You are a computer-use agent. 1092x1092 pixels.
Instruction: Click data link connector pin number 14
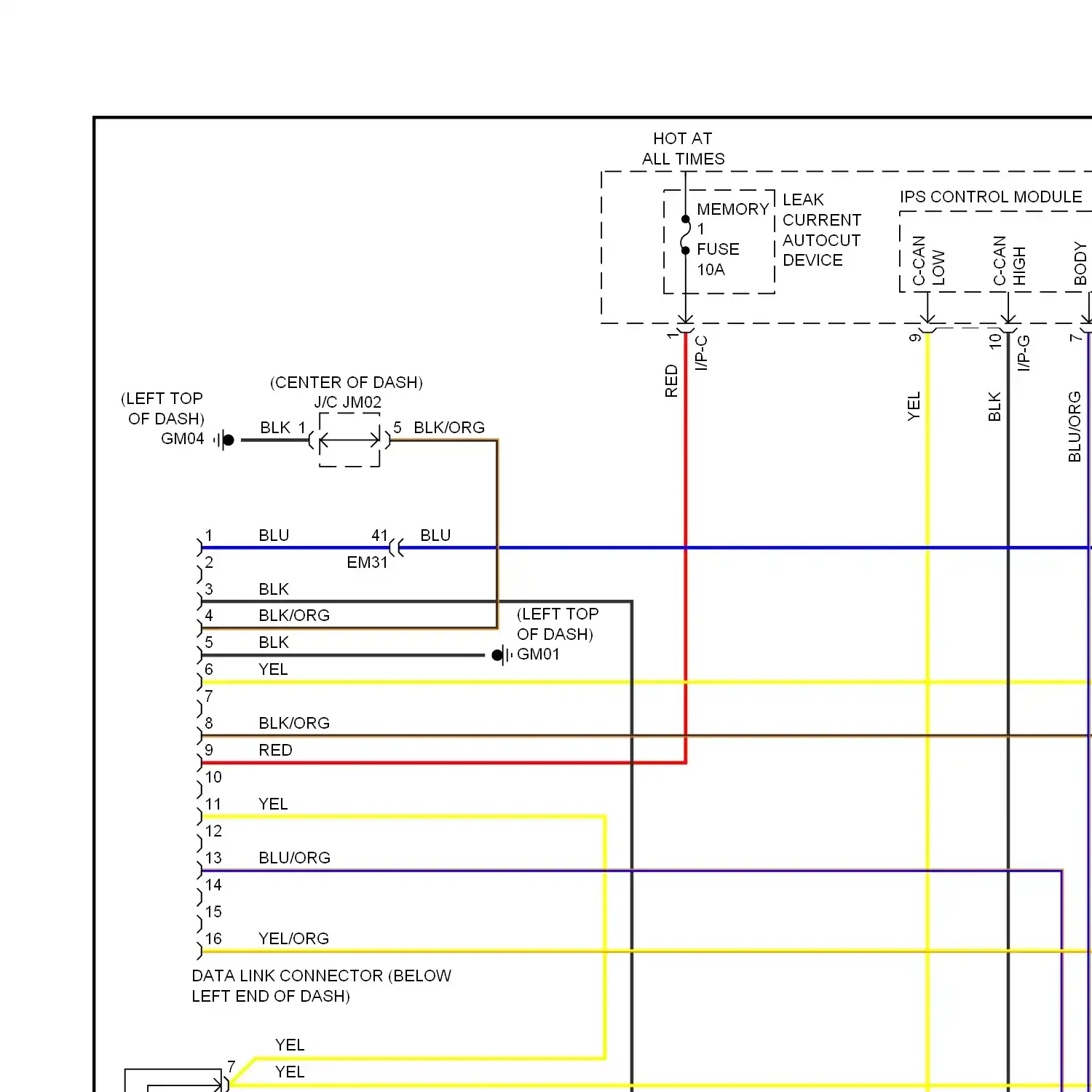tap(213, 885)
